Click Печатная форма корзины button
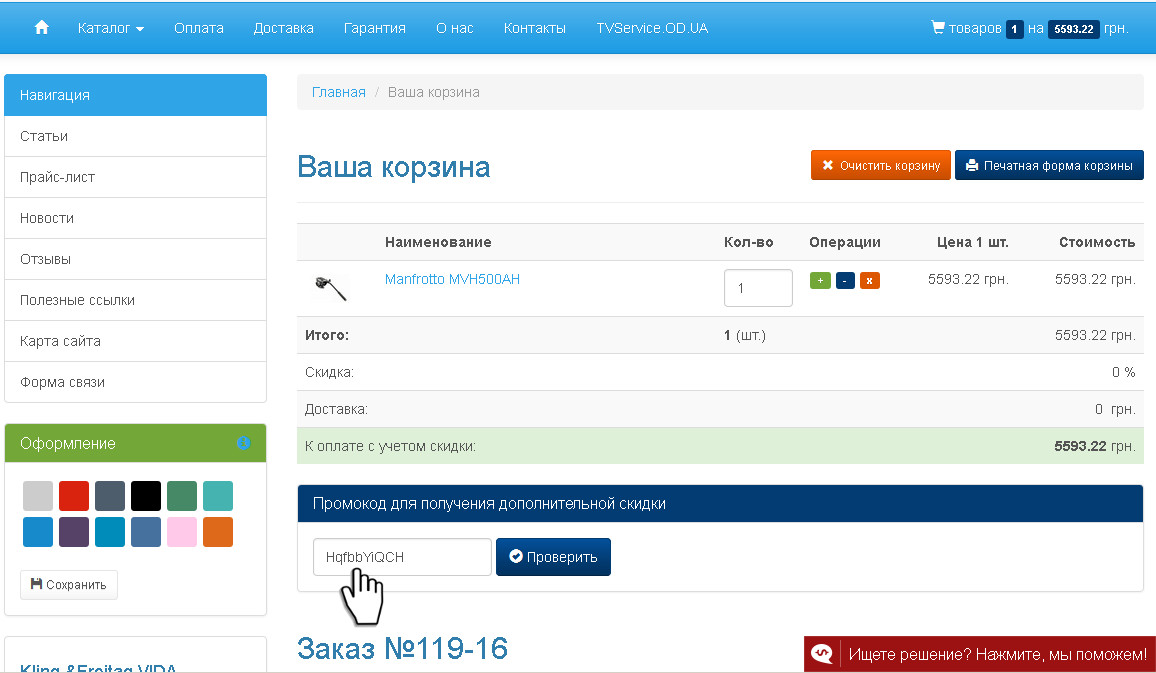Viewport: 1156px width, 673px height. (1049, 165)
